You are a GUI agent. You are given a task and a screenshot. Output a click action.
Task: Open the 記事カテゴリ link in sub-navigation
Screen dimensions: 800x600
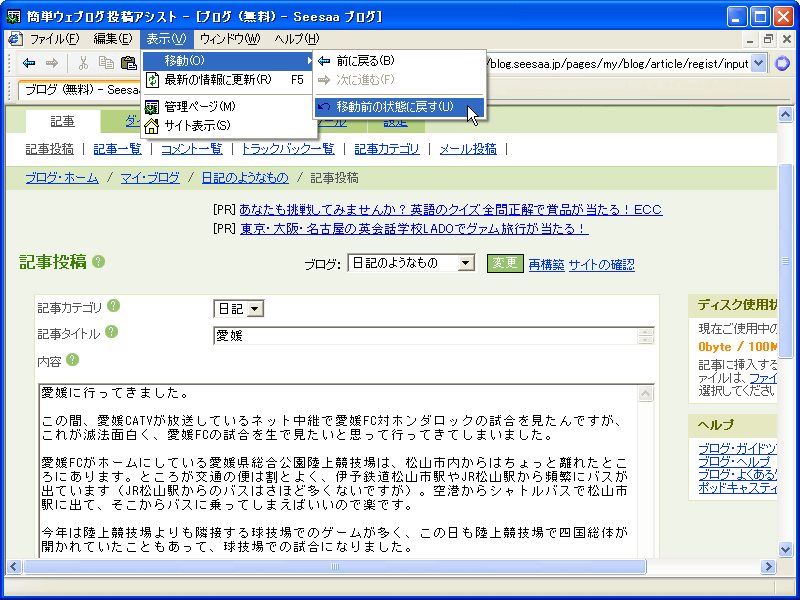click(387, 149)
